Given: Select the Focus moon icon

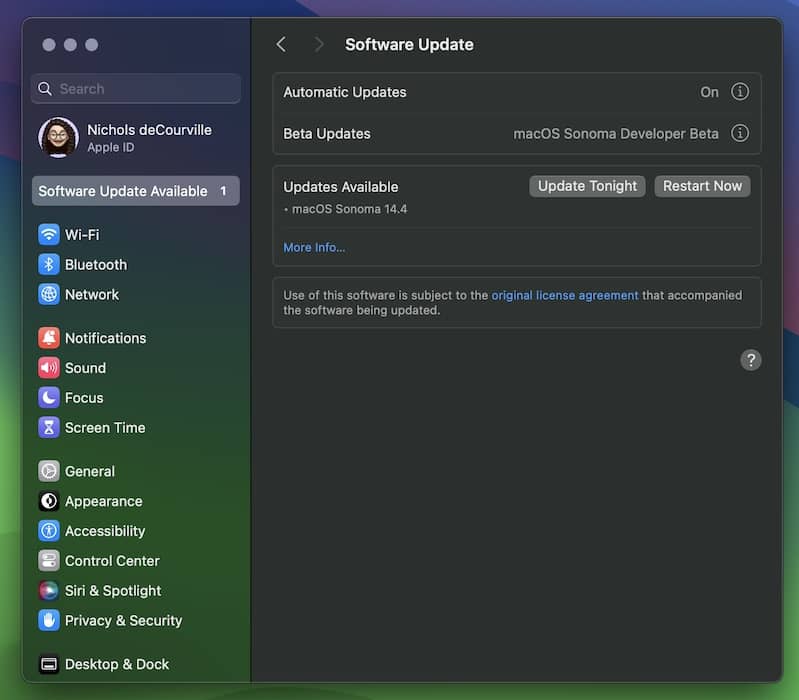Looking at the screenshot, I should pos(49,398).
